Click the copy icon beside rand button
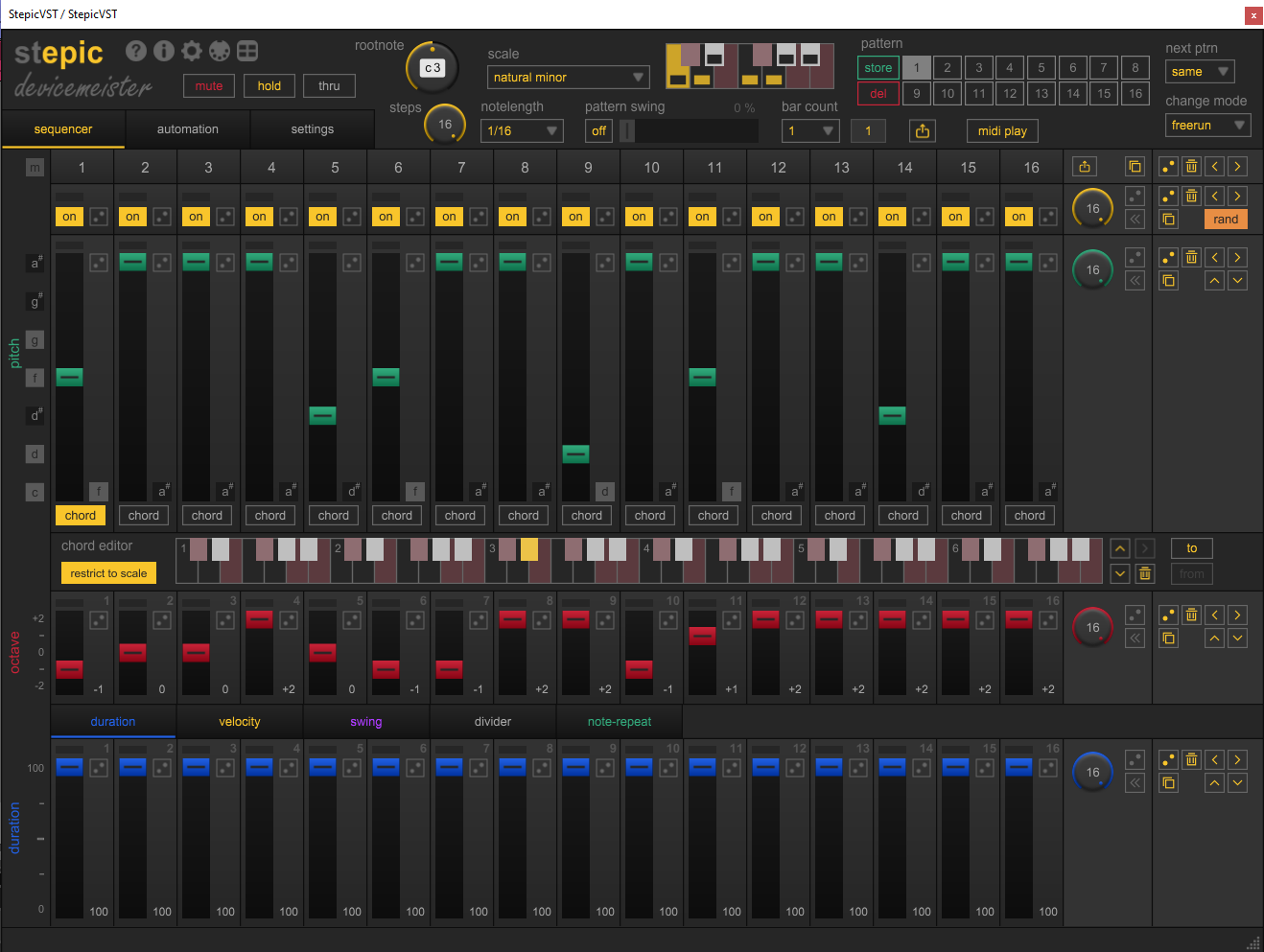The height and width of the screenshot is (952, 1264). (x=1168, y=220)
